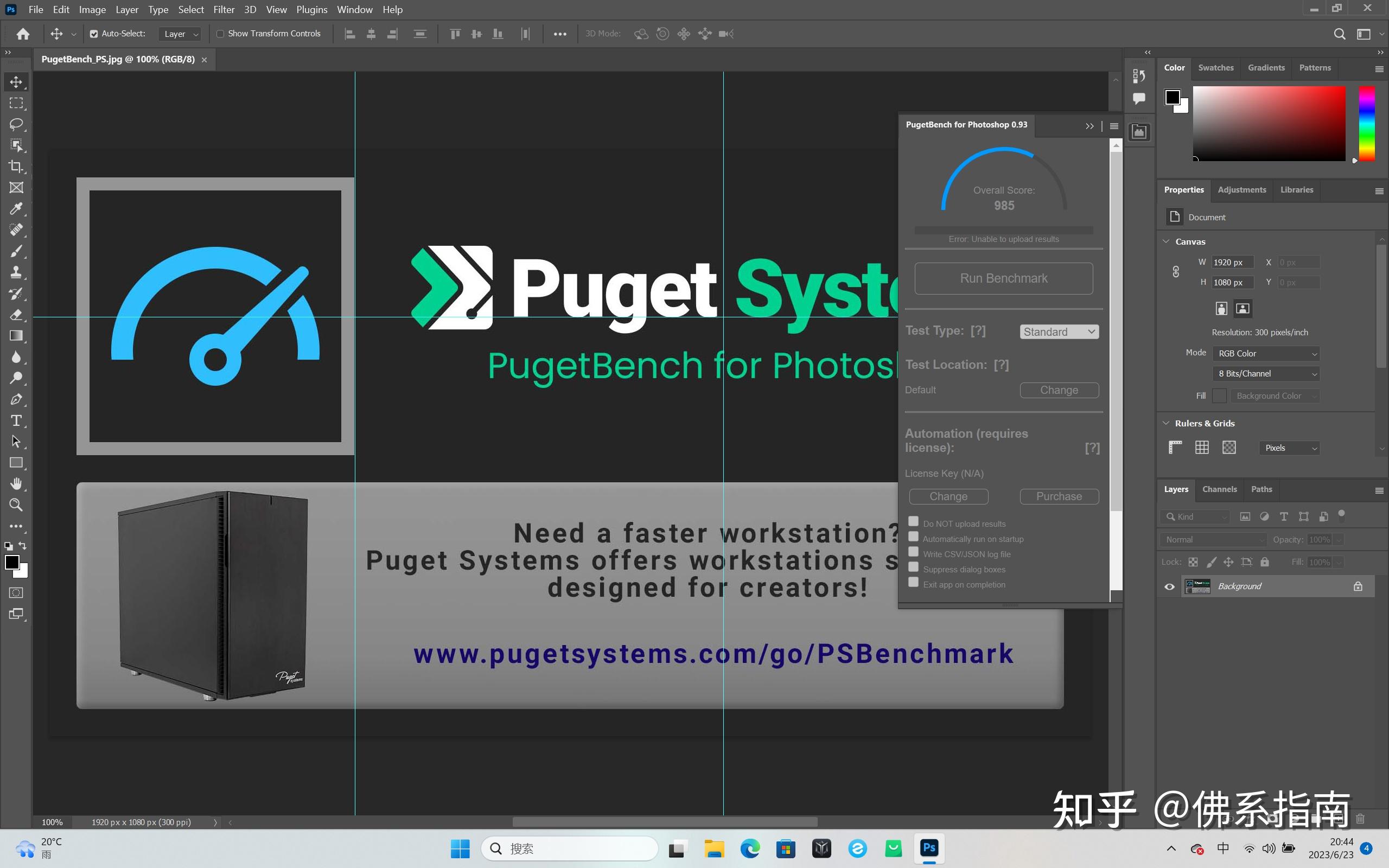Screen dimensions: 1389x868
Task: Select the Crop tool
Action: click(x=16, y=167)
